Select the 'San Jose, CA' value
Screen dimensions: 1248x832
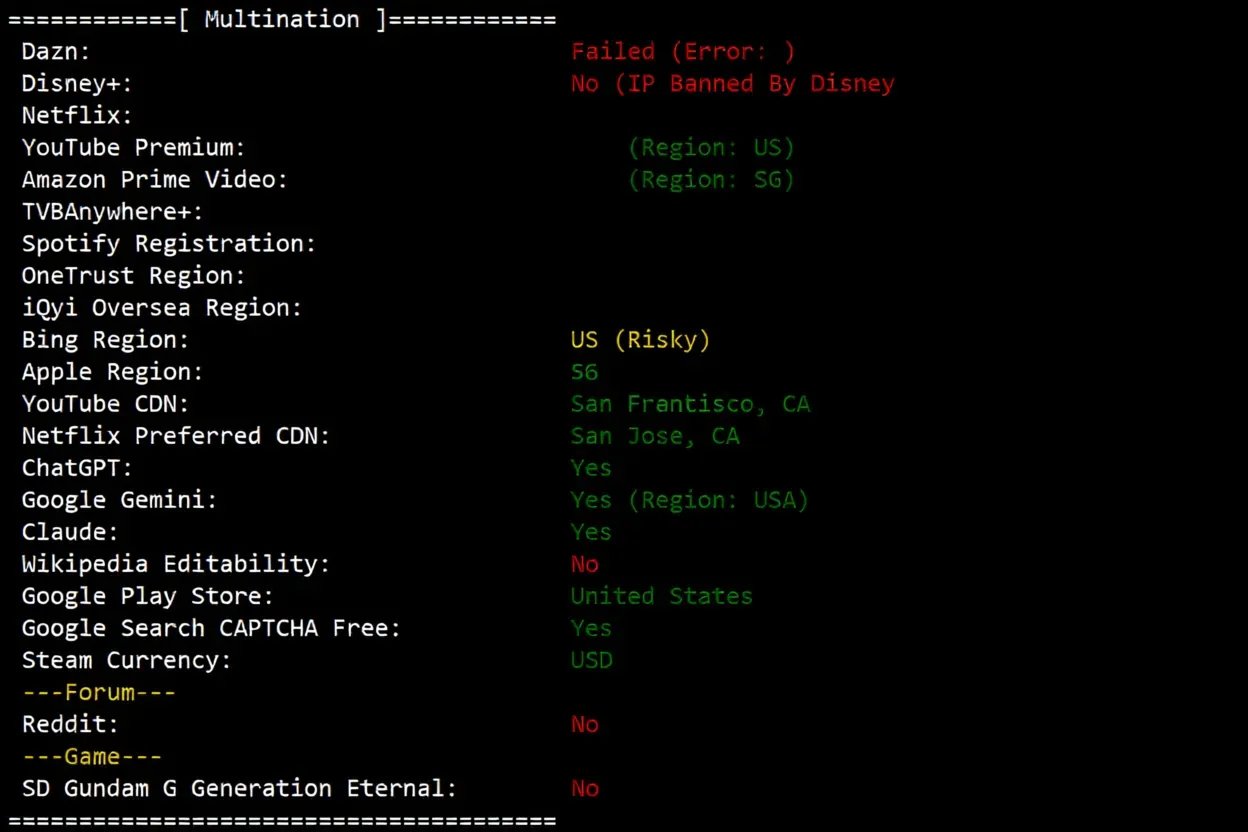click(655, 436)
